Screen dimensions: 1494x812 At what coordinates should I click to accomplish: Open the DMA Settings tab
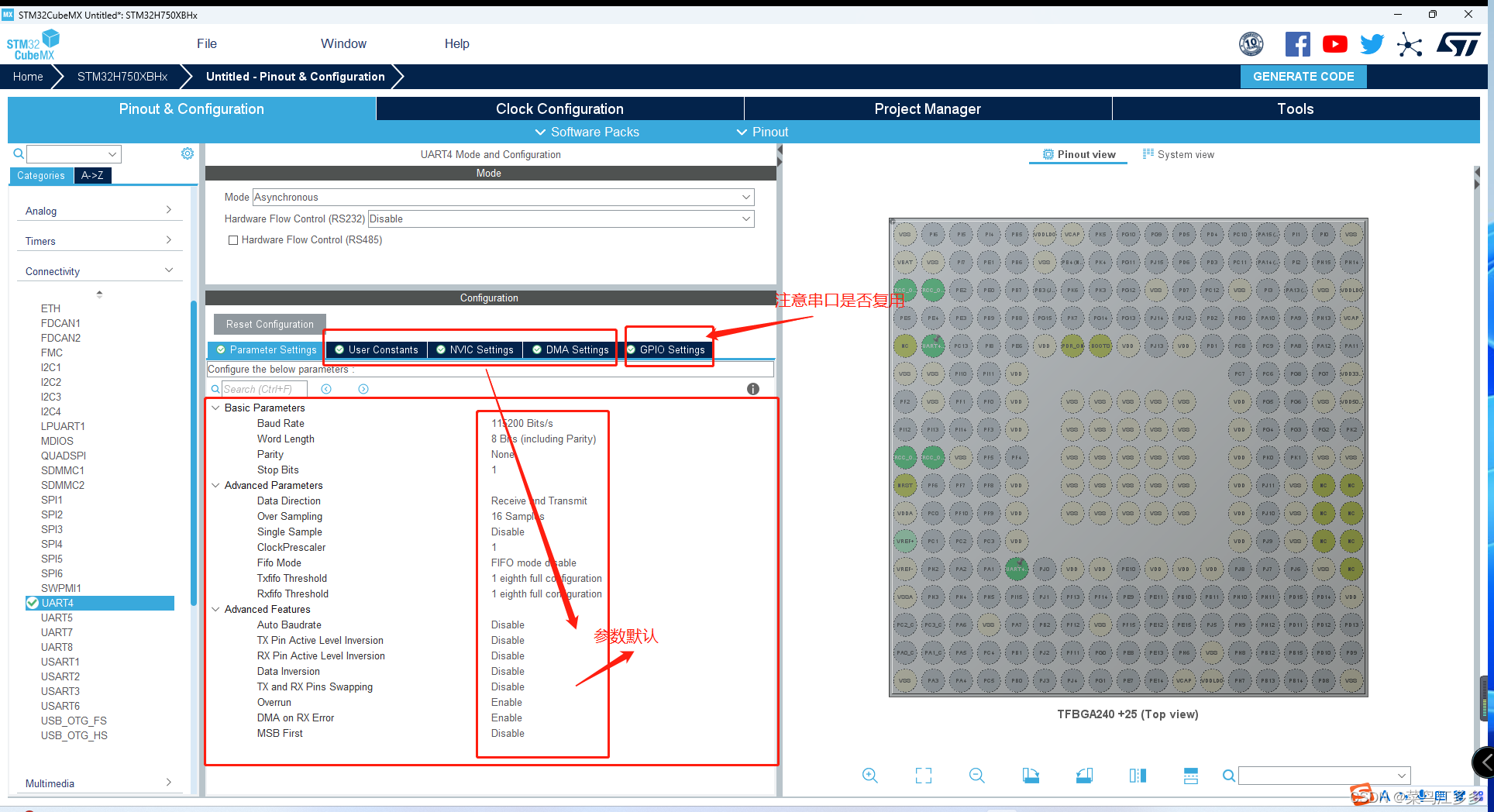tap(570, 349)
